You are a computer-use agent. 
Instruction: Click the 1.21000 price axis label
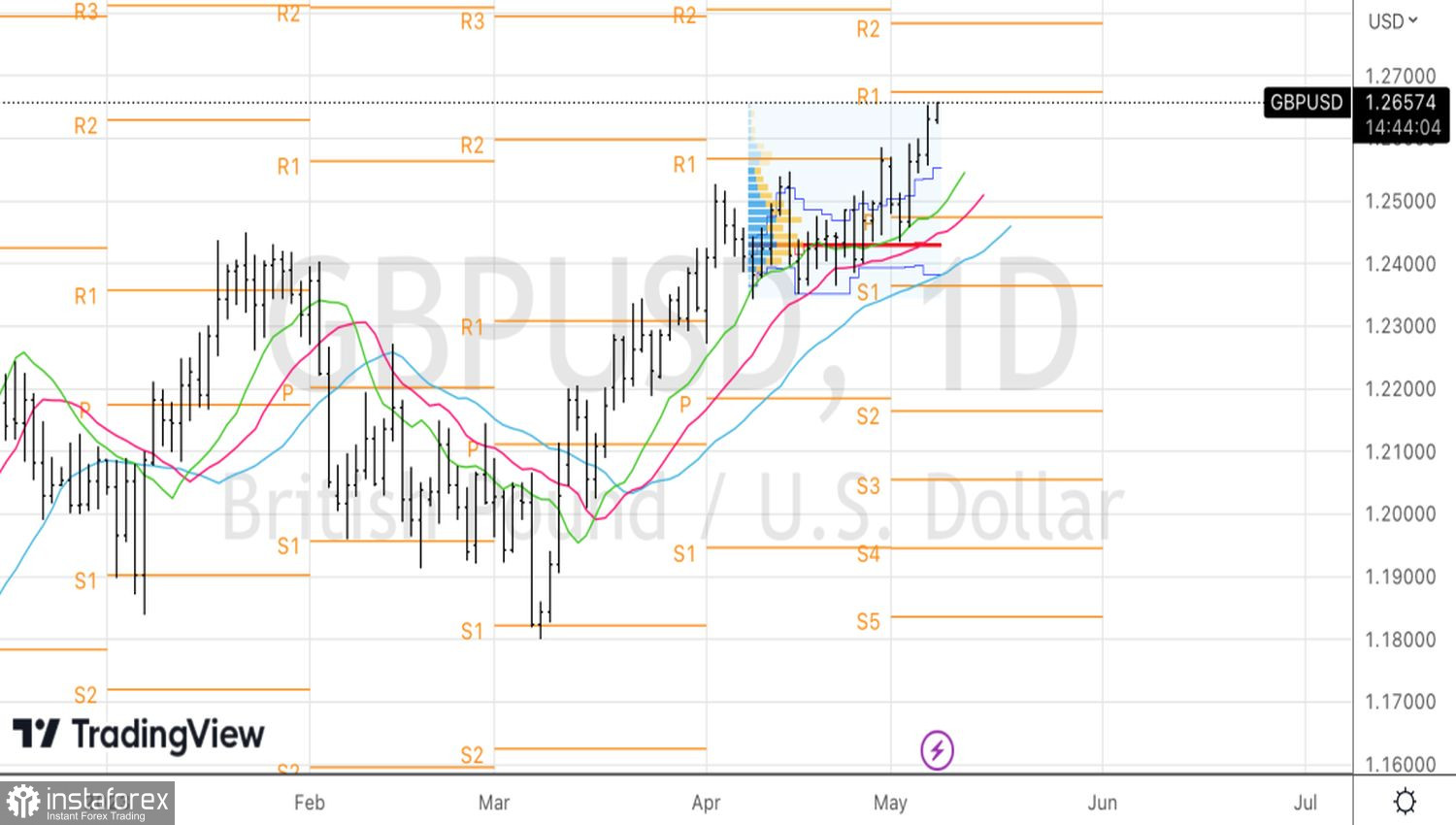point(1400,451)
